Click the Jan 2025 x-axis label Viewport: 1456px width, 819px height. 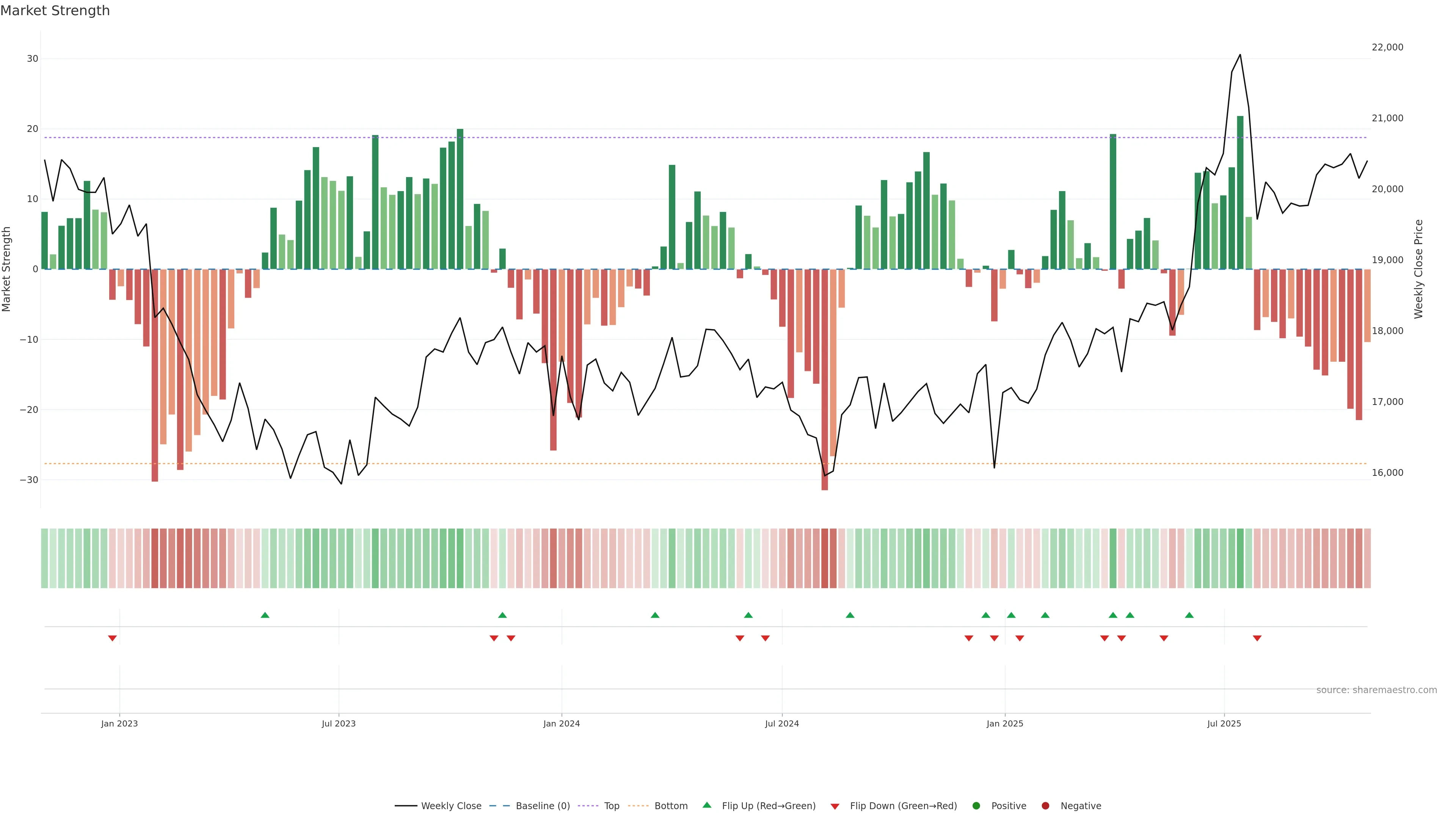click(1004, 723)
